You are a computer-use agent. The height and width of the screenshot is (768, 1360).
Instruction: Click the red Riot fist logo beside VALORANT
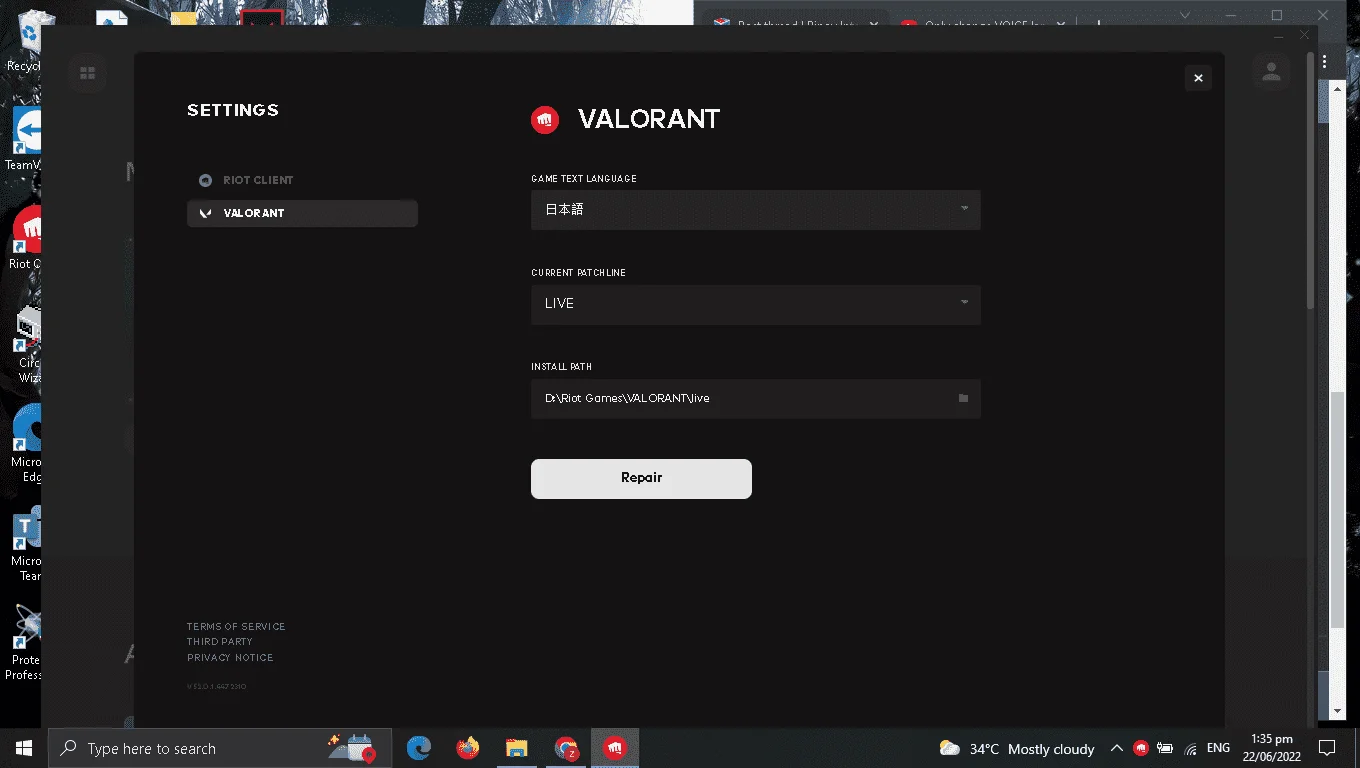click(x=545, y=119)
